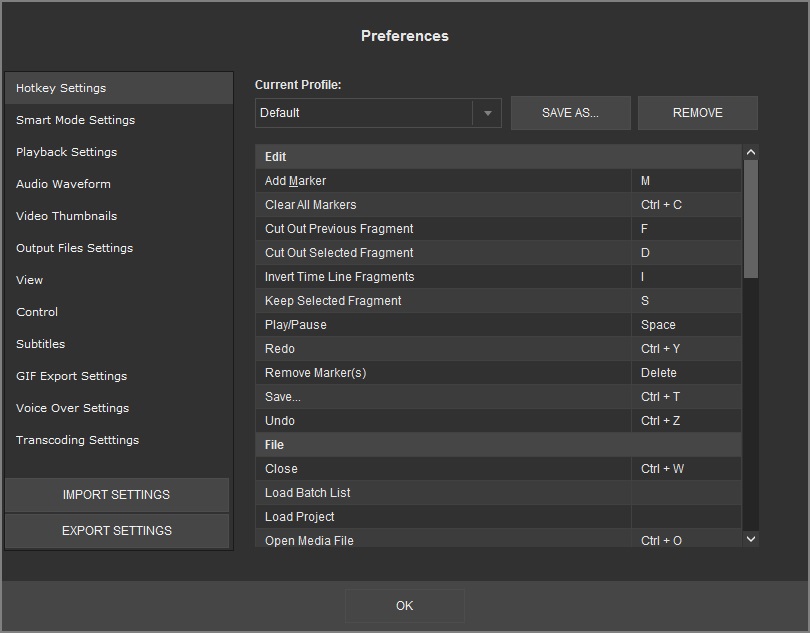This screenshot has height=633, width=810.
Task: Open Voice Over Settings section
Action: pos(72,408)
